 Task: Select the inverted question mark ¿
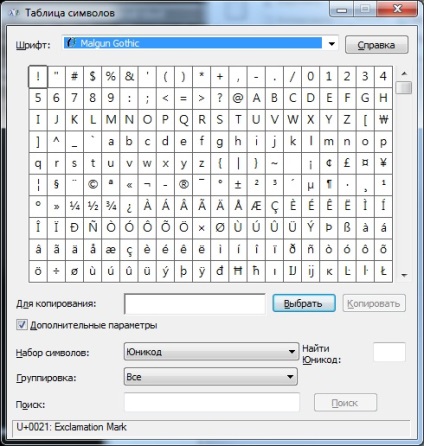click(129, 206)
